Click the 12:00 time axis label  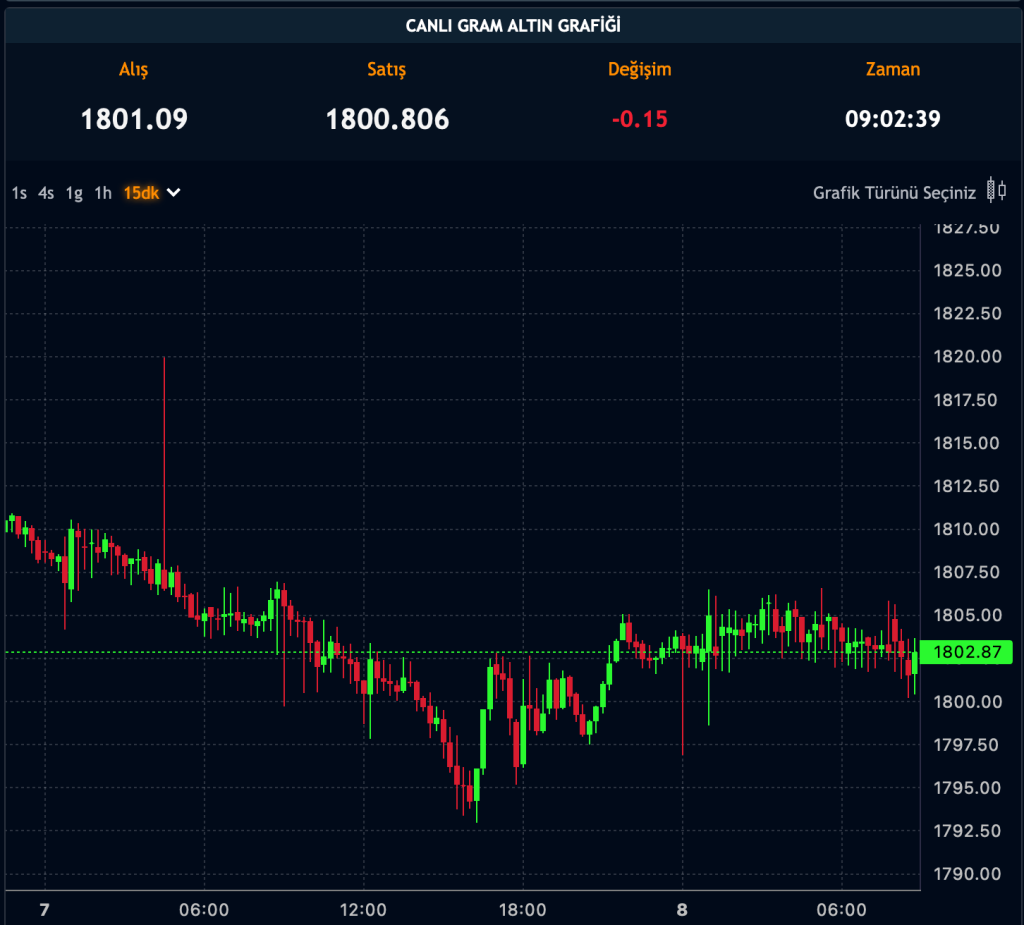tap(363, 910)
